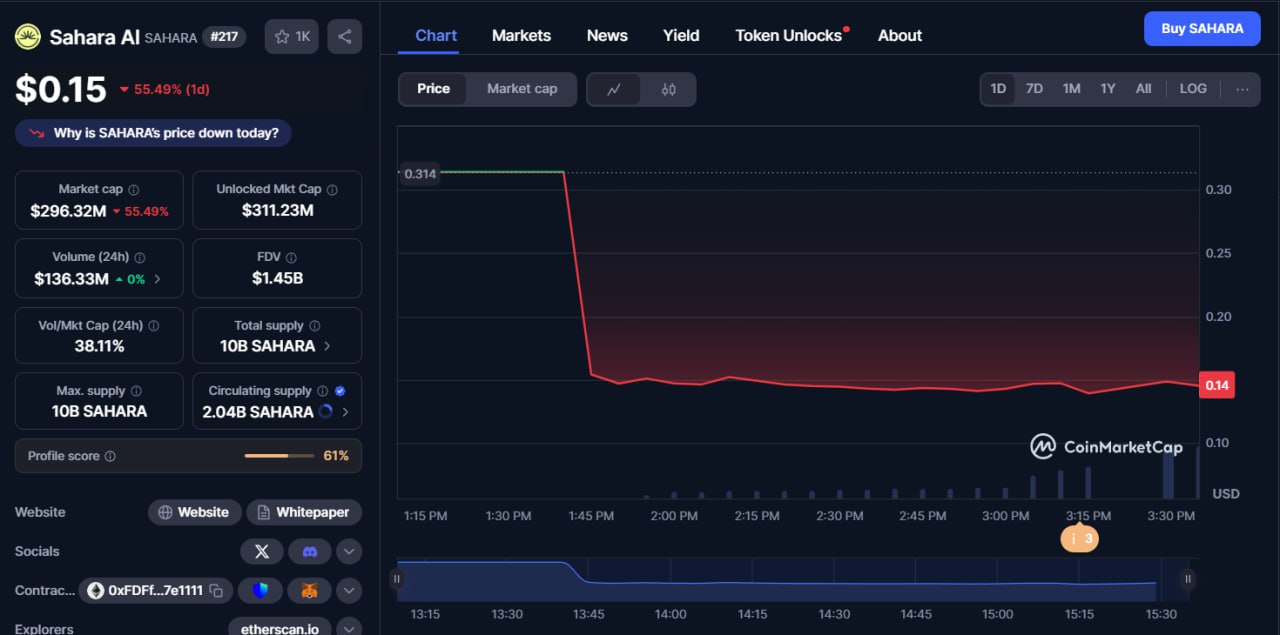Switch chart to candlestick view icon
The height and width of the screenshot is (635, 1280).
tap(669, 89)
